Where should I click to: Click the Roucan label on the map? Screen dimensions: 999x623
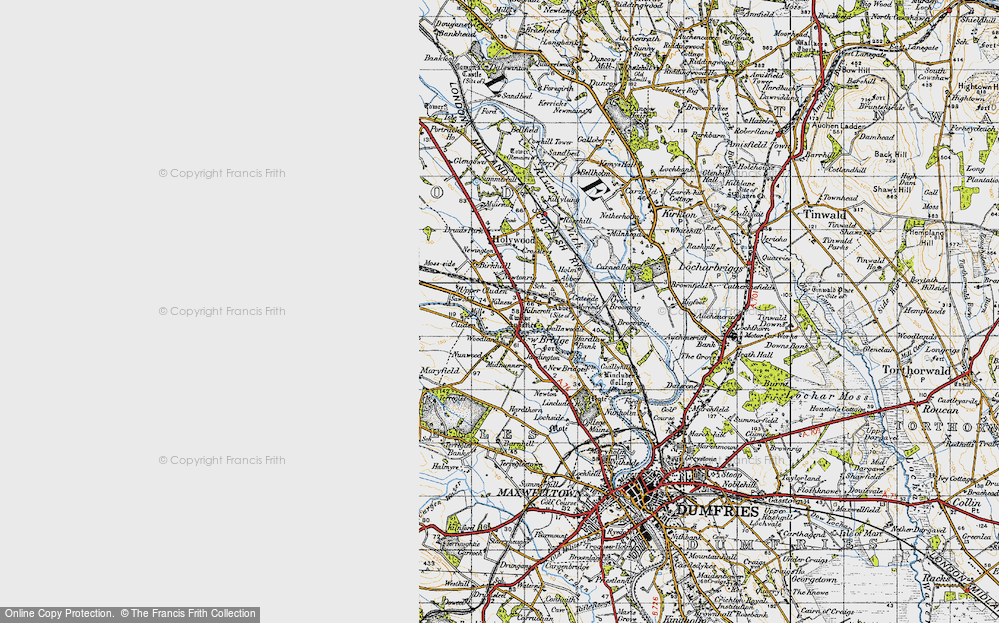[940, 410]
